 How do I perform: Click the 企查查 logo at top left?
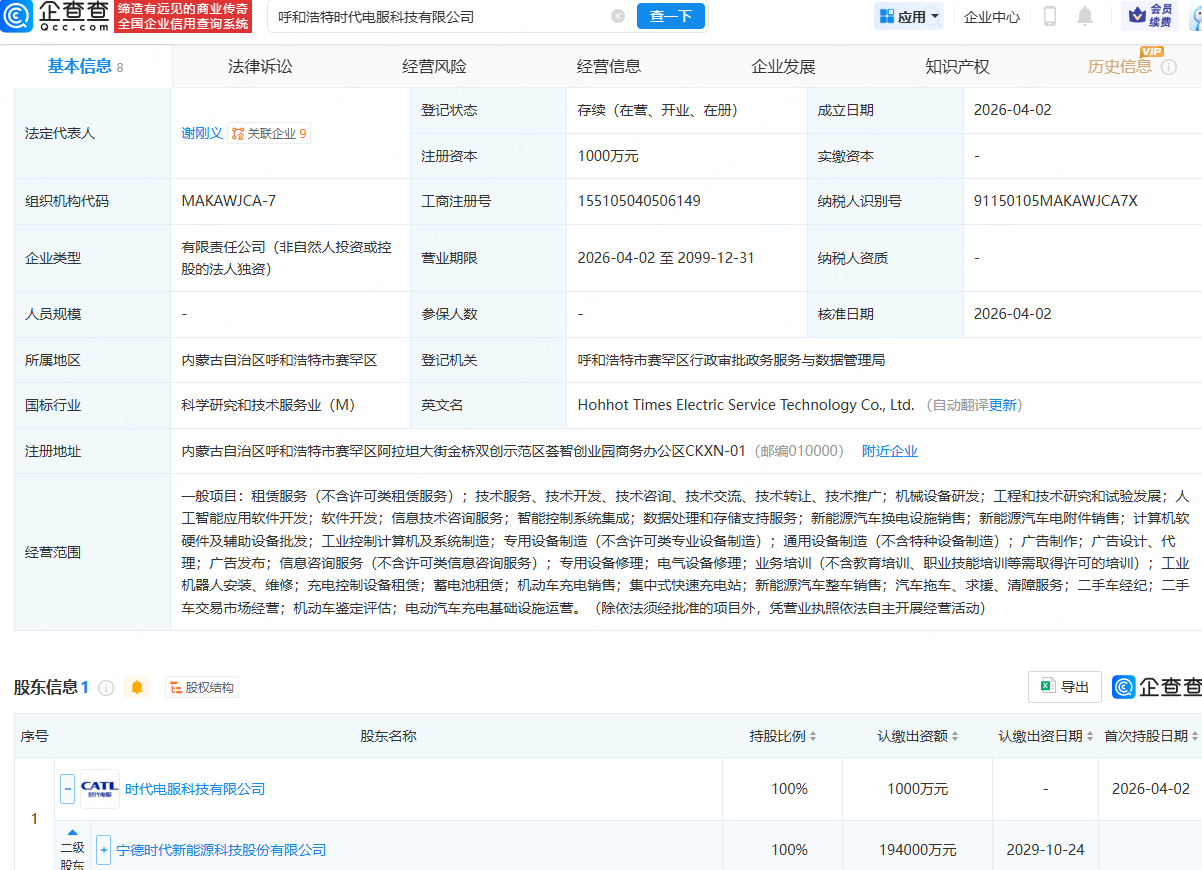[18, 17]
